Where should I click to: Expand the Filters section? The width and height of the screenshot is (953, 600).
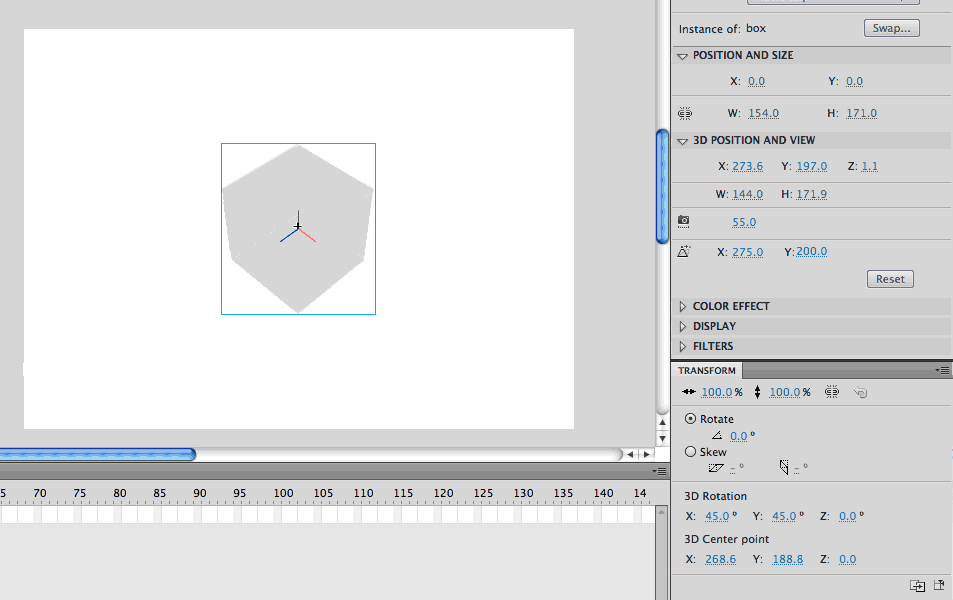(x=683, y=347)
